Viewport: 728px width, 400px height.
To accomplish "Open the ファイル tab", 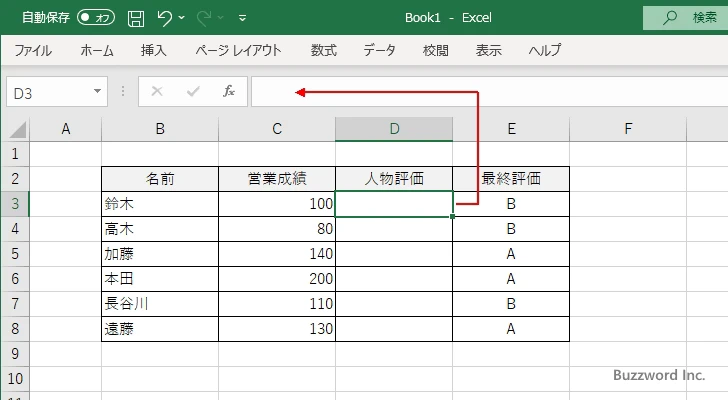I will pyautogui.click(x=33, y=50).
